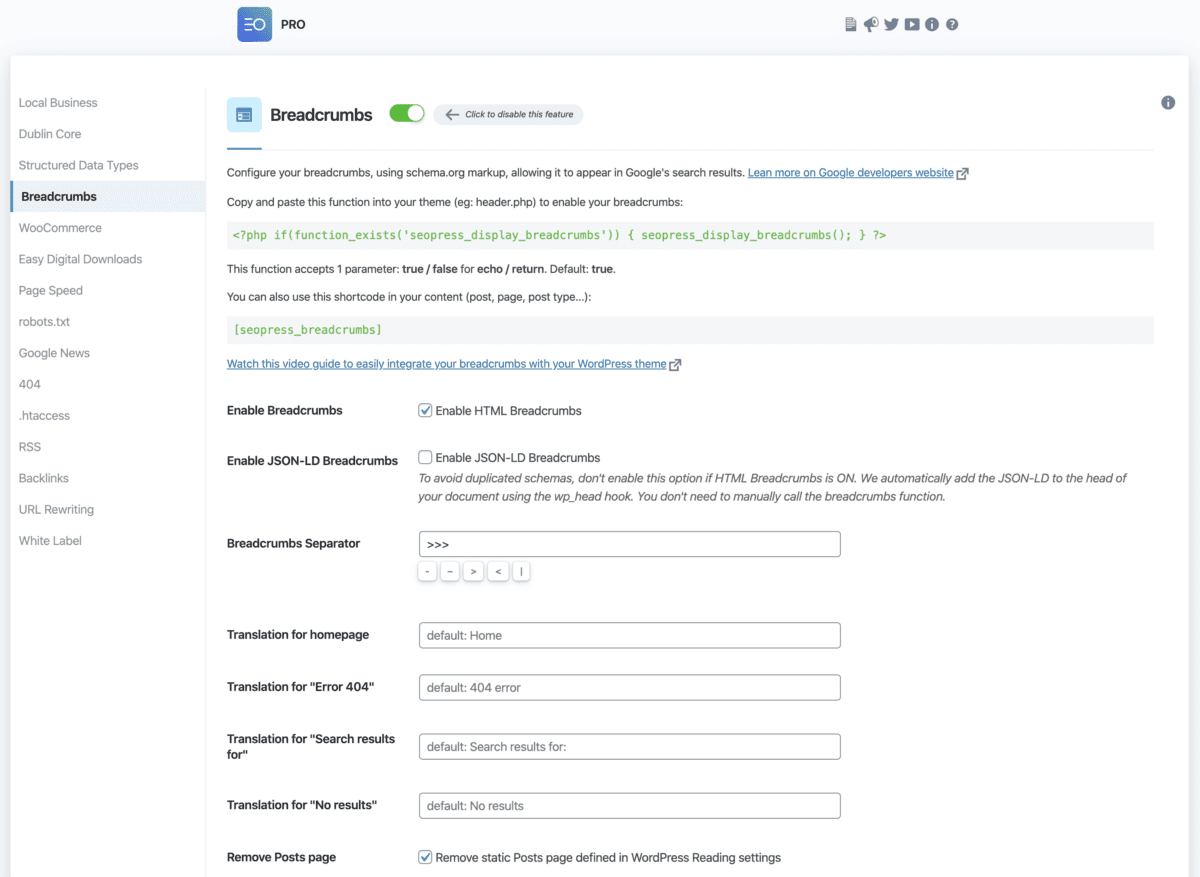The image size is (1200, 877).
Task: Select the Breadcrumbs sidebar tab
Action: pos(108,197)
